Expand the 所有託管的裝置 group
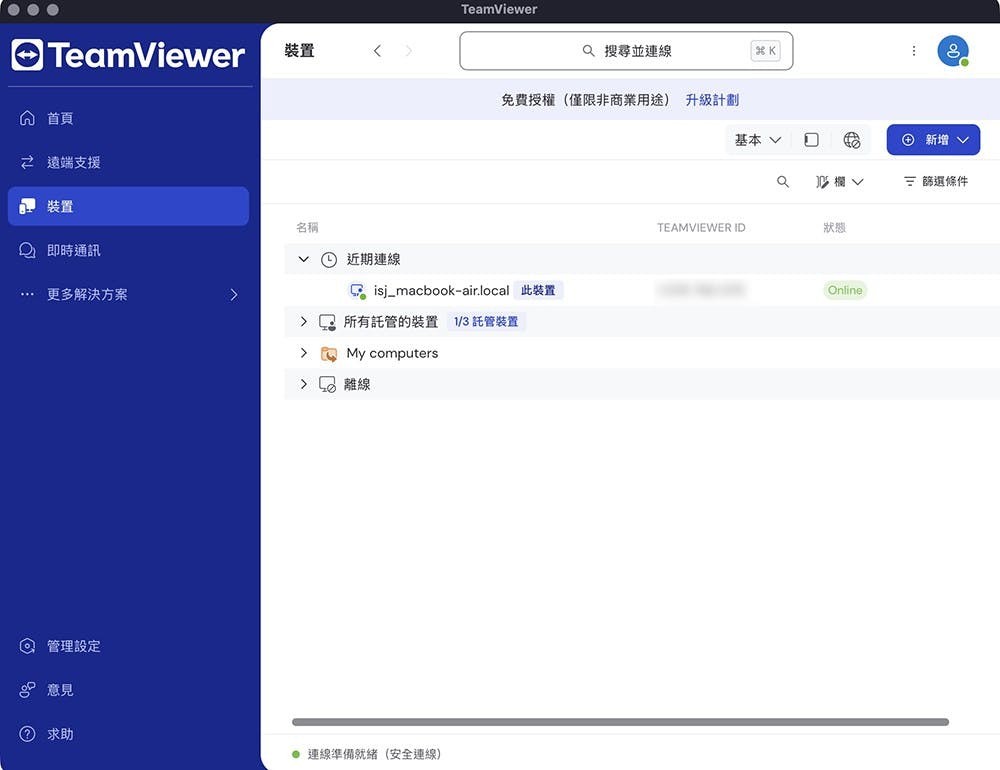Viewport: 1000px width, 770px height. [304, 322]
